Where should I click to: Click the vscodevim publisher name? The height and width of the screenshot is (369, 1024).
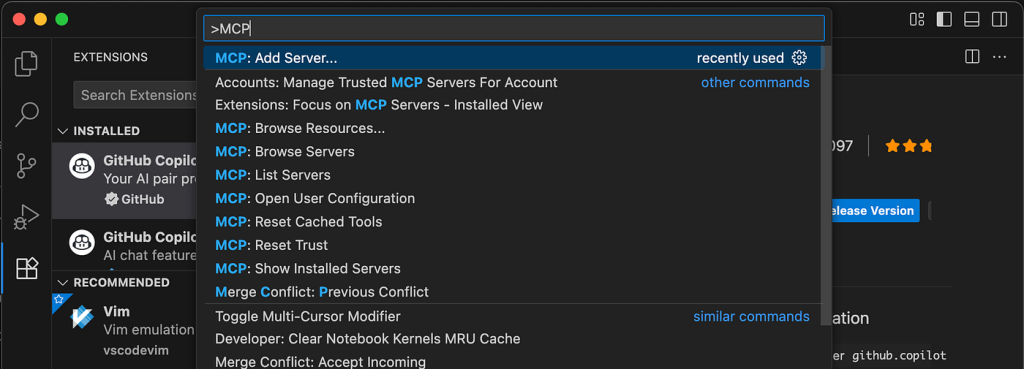pos(136,350)
